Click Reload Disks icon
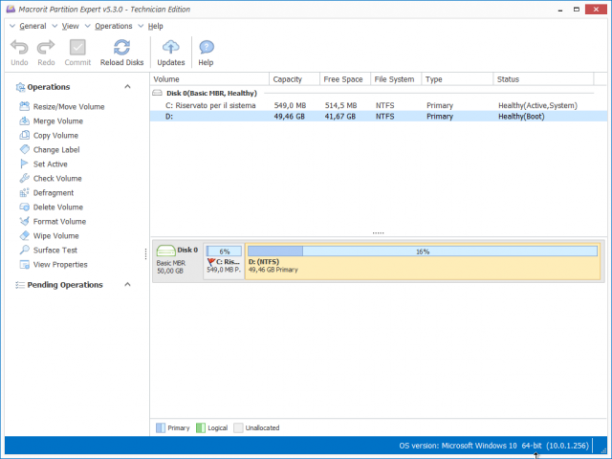The image size is (612, 459). click(x=122, y=48)
